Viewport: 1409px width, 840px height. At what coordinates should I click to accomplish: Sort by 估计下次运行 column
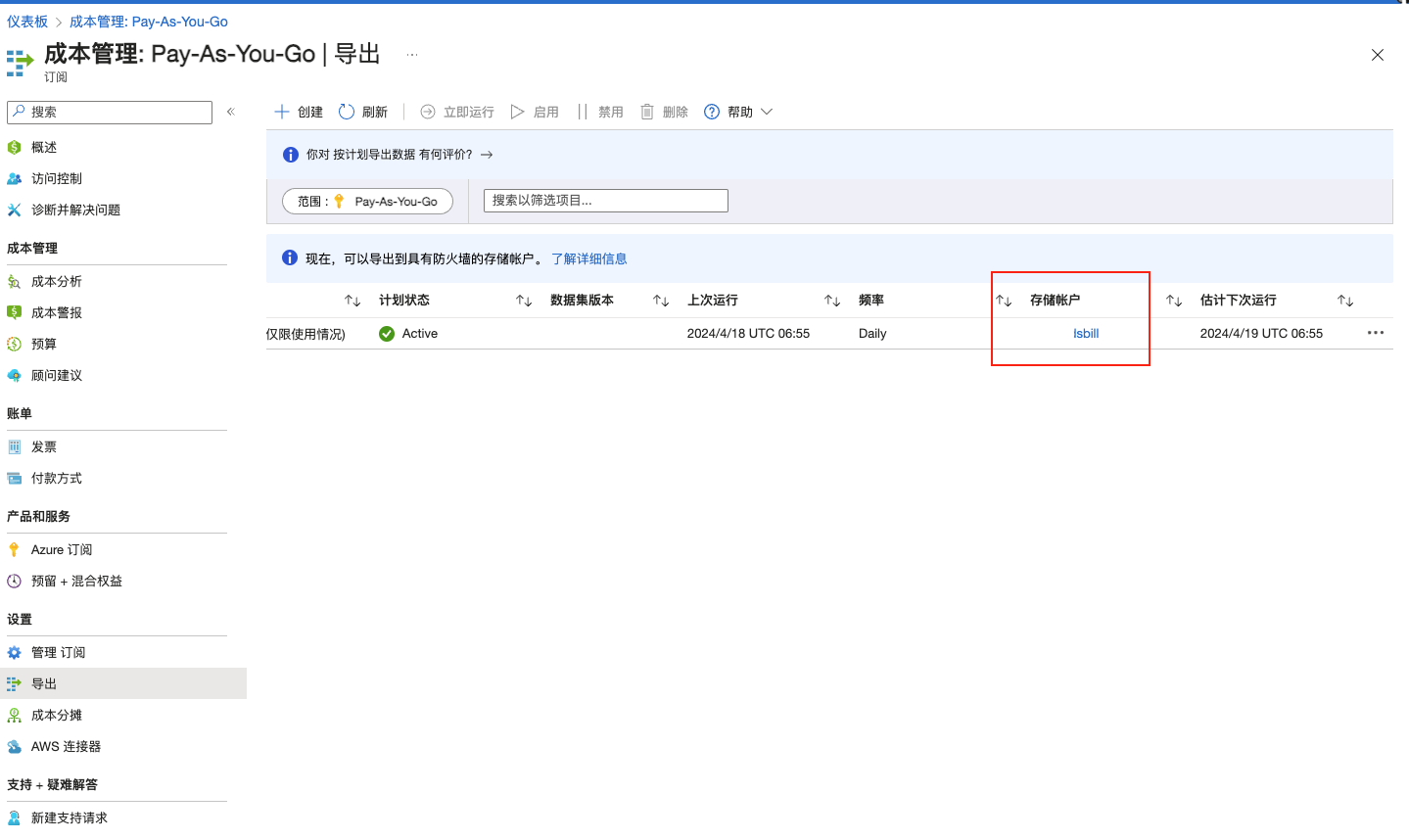coord(1238,301)
